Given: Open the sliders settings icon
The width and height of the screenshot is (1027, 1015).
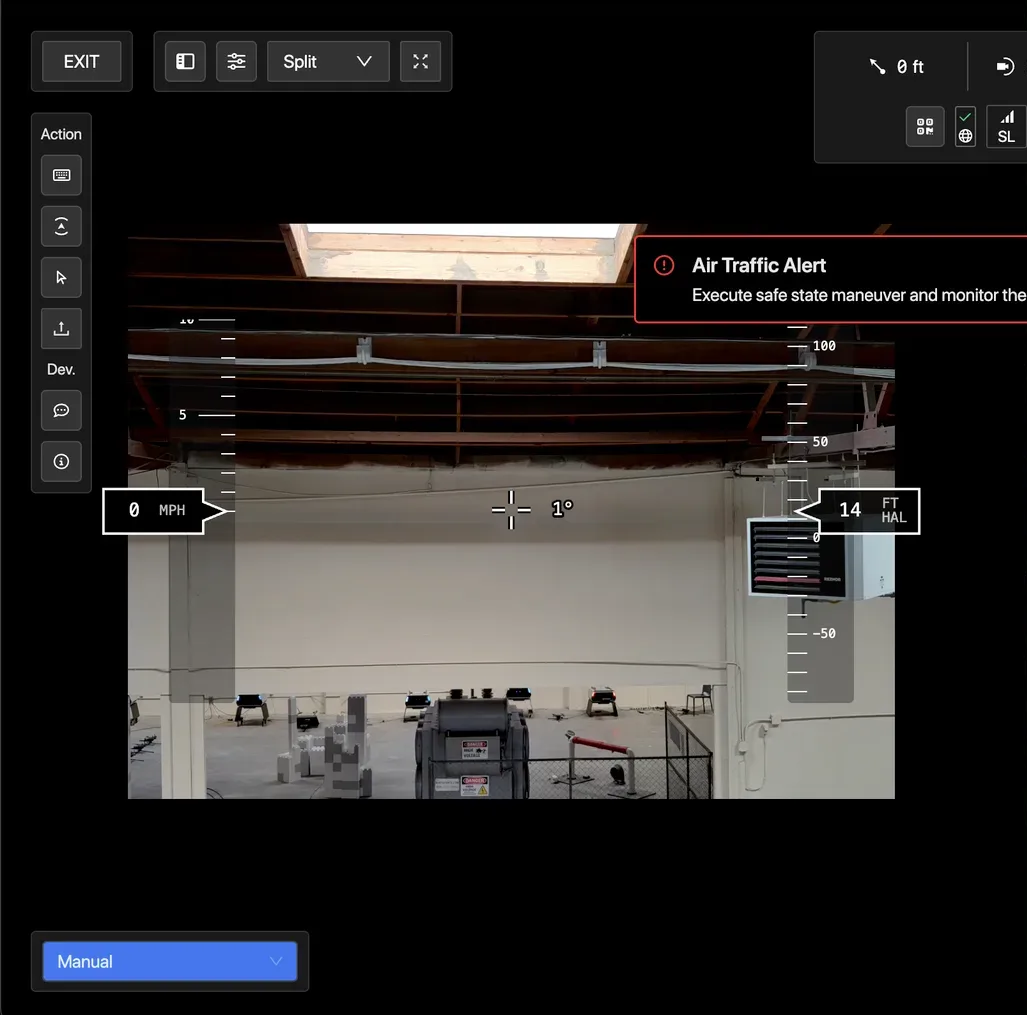Looking at the screenshot, I should point(236,62).
